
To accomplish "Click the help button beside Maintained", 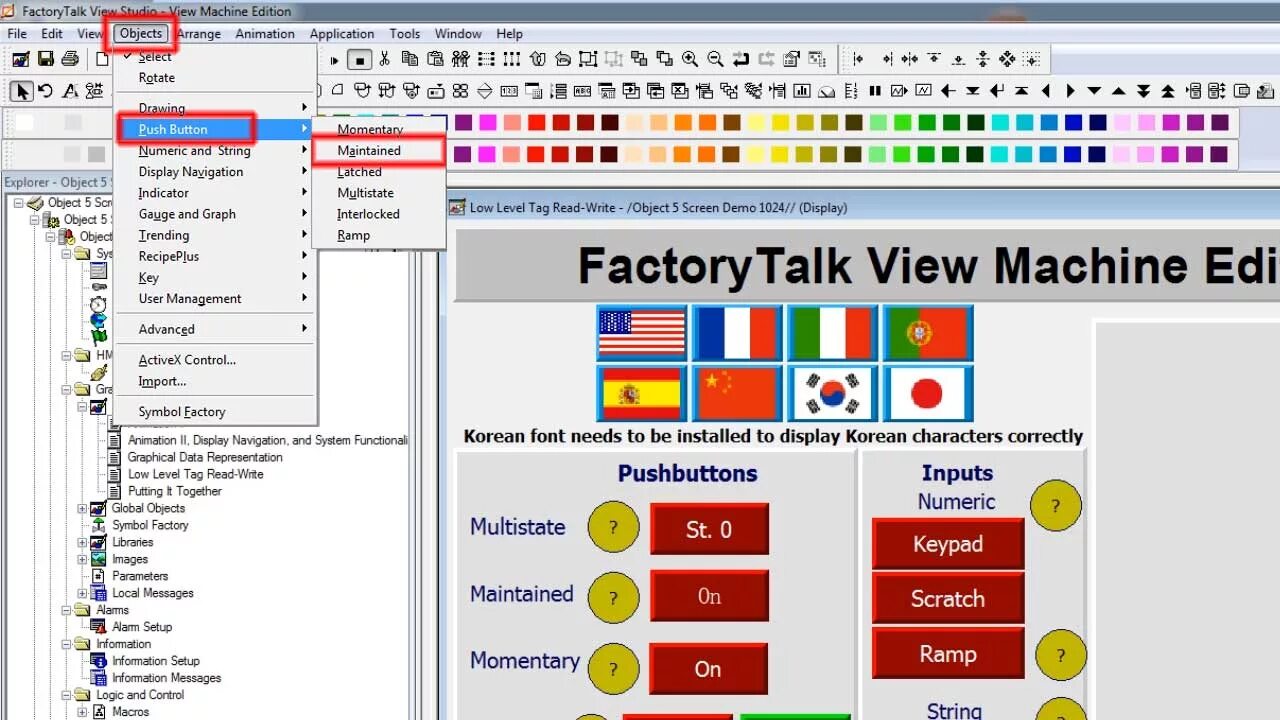I will coord(613,596).
